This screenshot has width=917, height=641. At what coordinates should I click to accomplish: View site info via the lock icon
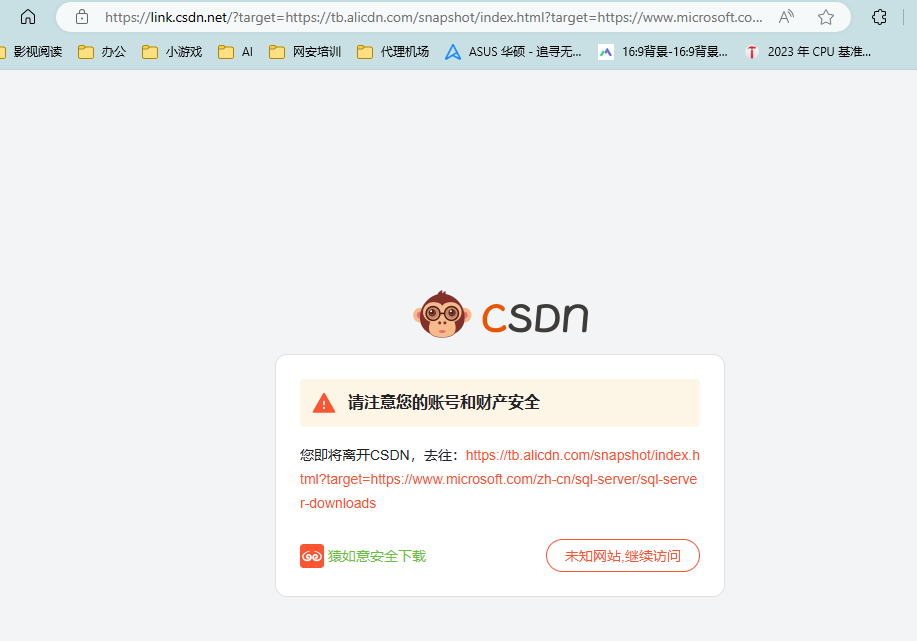(82, 17)
